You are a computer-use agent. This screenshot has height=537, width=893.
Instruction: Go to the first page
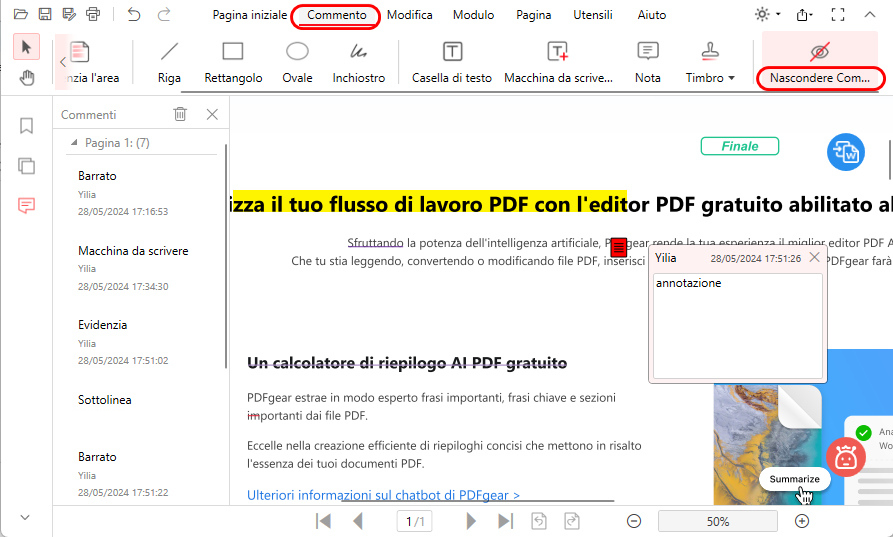point(323,520)
